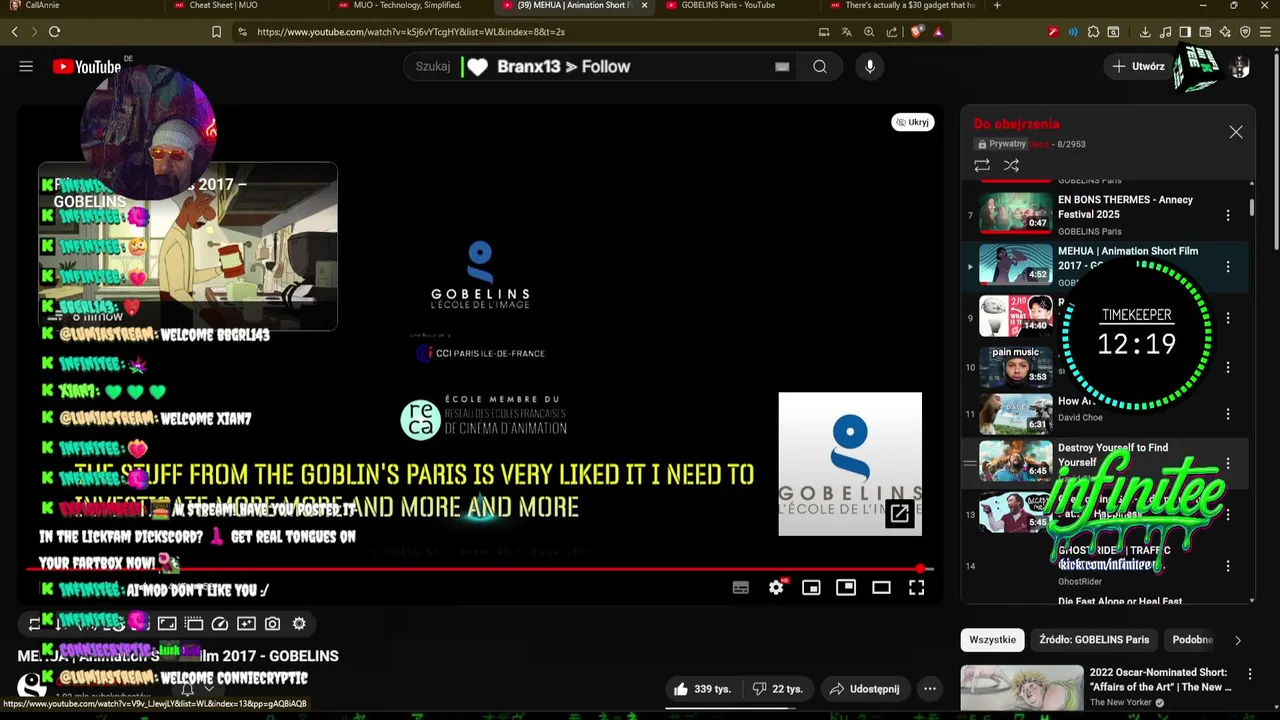The width and height of the screenshot is (1280, 720).
Task: Open the browser extensions puzzle icon
Action: pos(1093,32)
